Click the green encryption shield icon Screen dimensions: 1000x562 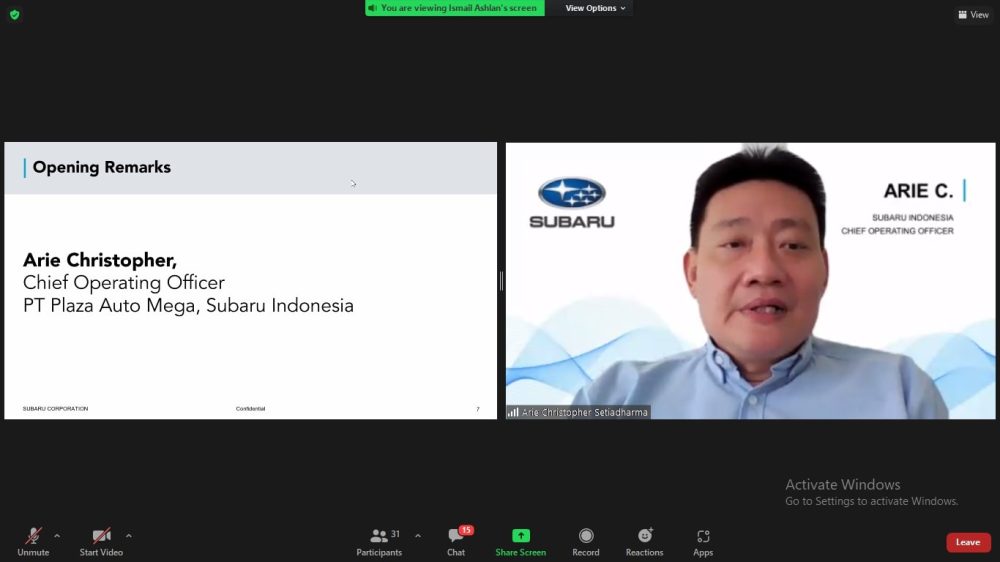click(x=14, y=15)
